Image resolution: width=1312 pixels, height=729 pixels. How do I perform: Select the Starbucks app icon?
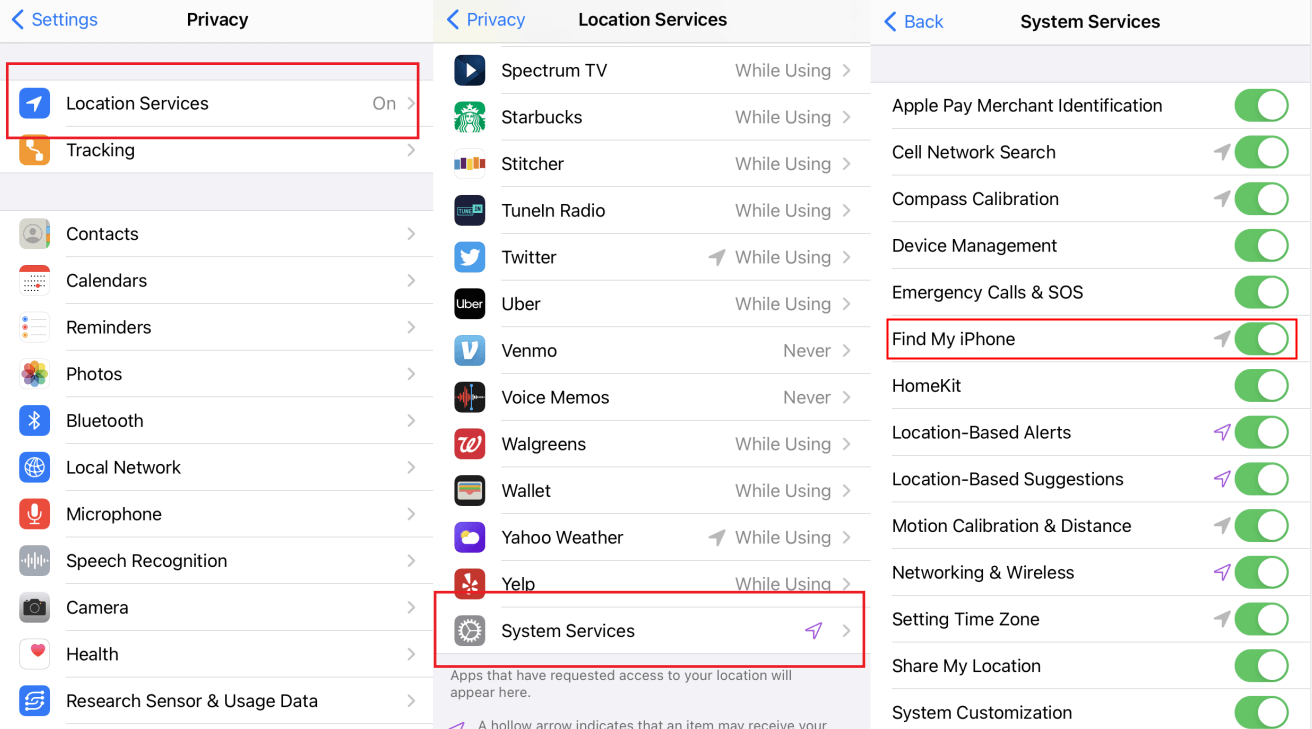pyautogui.click(x=470, y=117)
